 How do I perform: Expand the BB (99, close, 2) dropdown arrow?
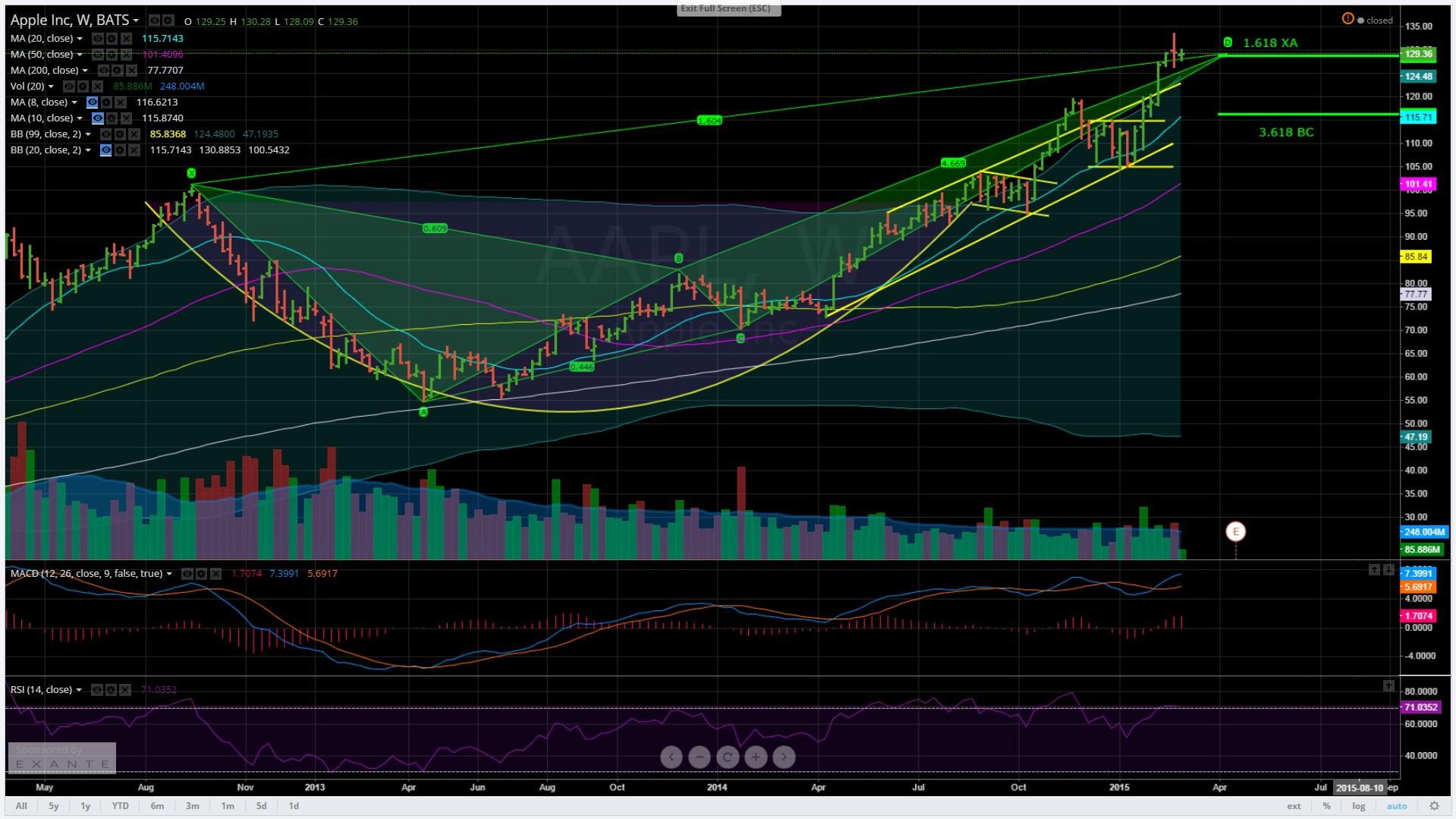coord(88,134)
